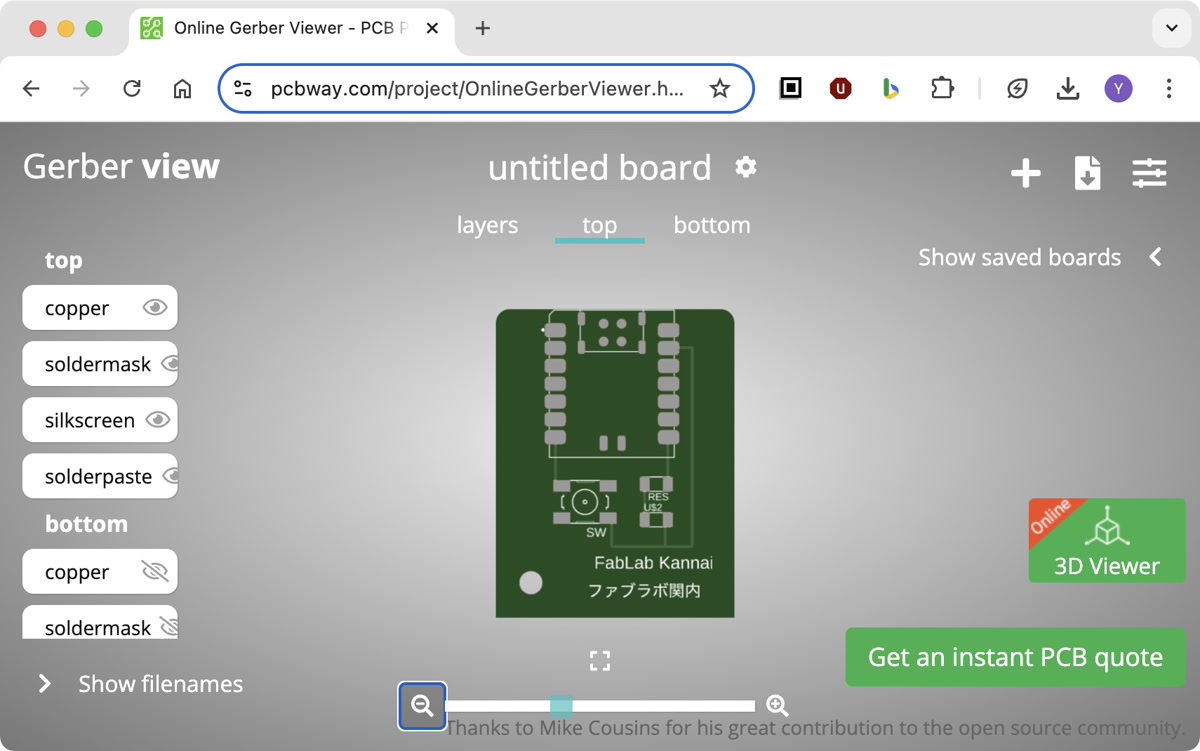This screenshot has height=751, width=1200.
Task: Open Chrome three-dot menu
Action: [1168, 89]
